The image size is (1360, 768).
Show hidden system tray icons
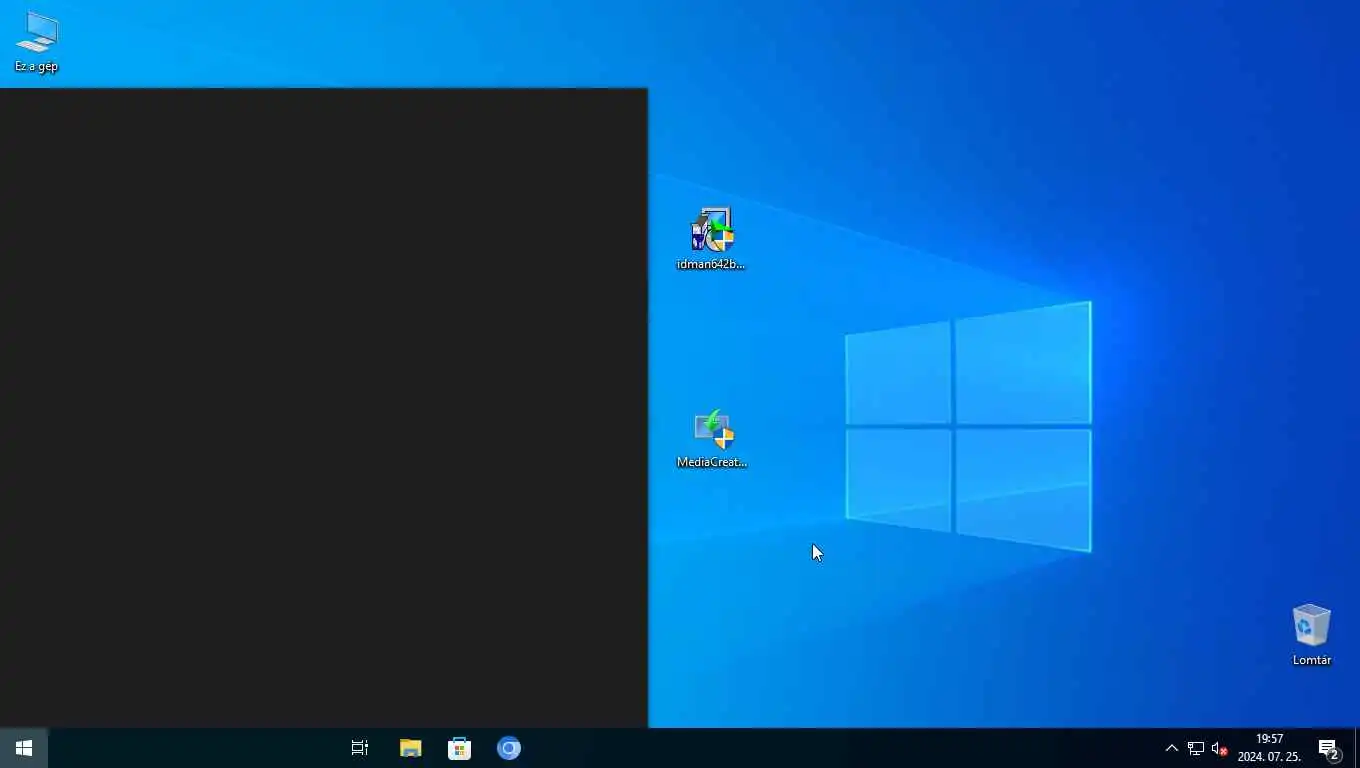point(1171,748)
